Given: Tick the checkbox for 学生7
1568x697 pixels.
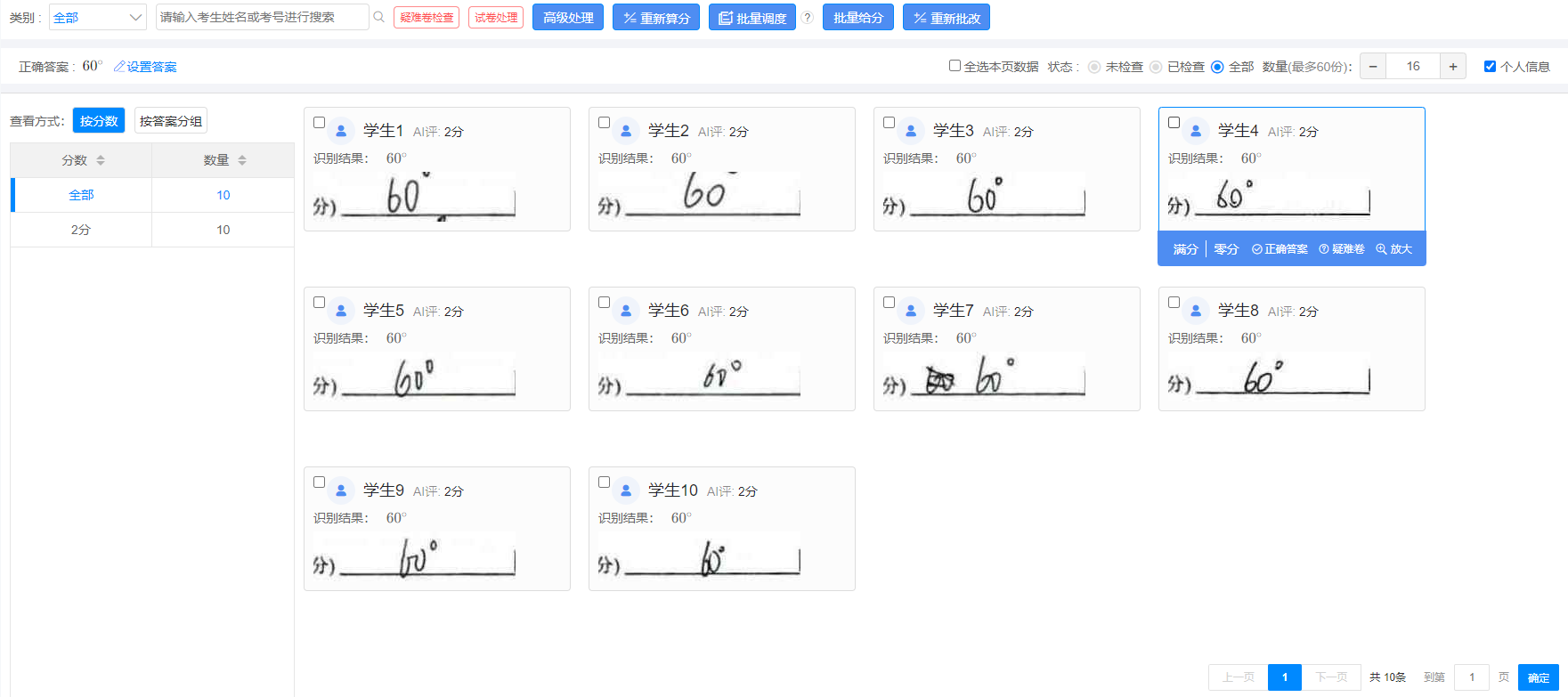Looking at the screenshot, I should click(x=889, y=303).
